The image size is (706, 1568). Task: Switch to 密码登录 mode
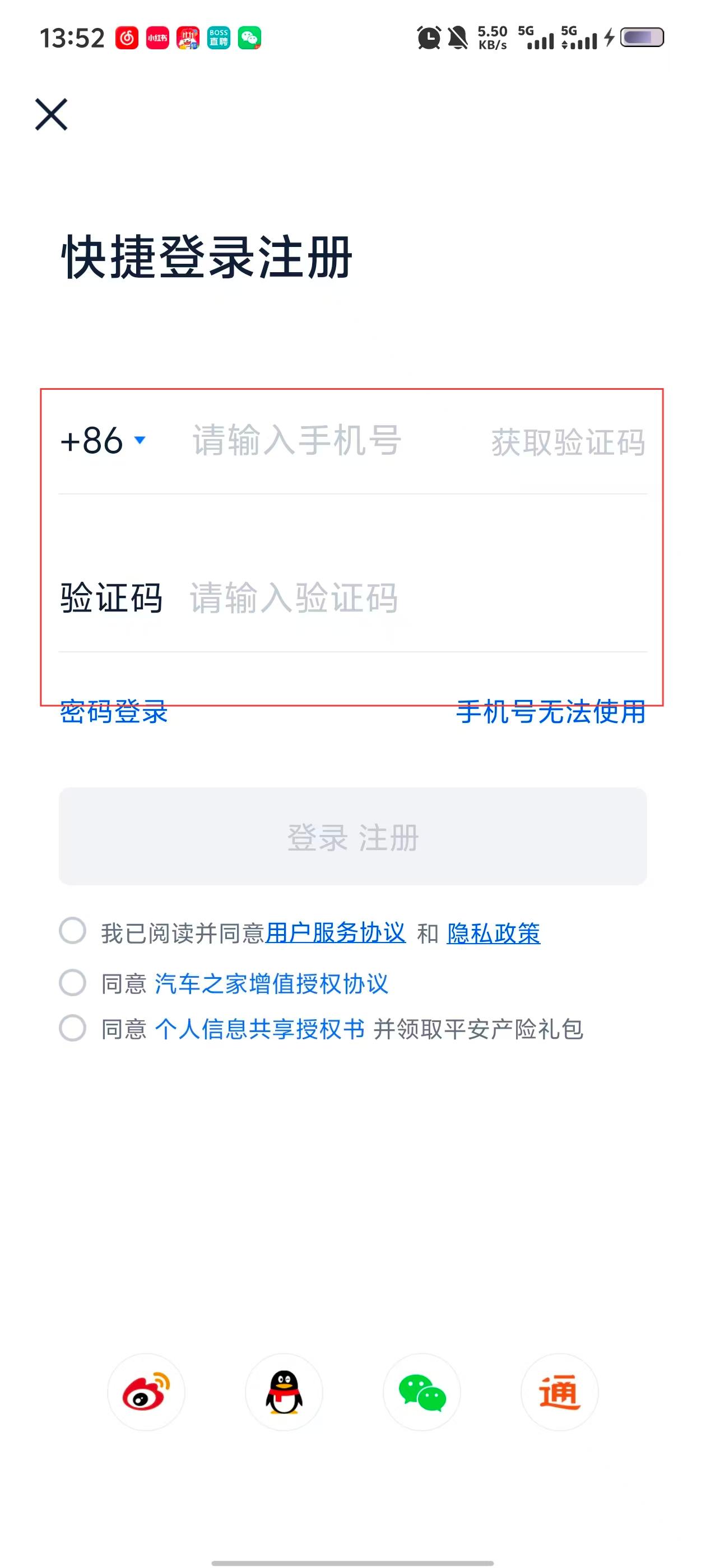114,712
